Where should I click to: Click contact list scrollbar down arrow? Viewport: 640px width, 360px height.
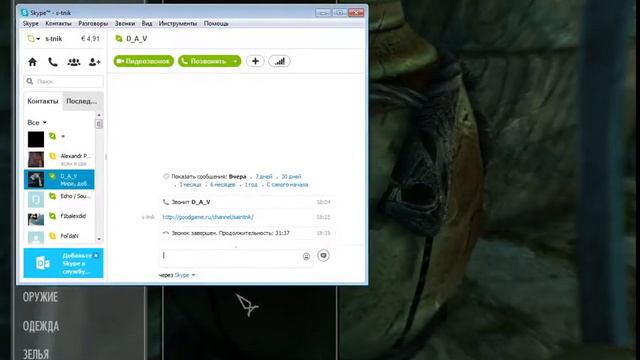click(99, 239)
